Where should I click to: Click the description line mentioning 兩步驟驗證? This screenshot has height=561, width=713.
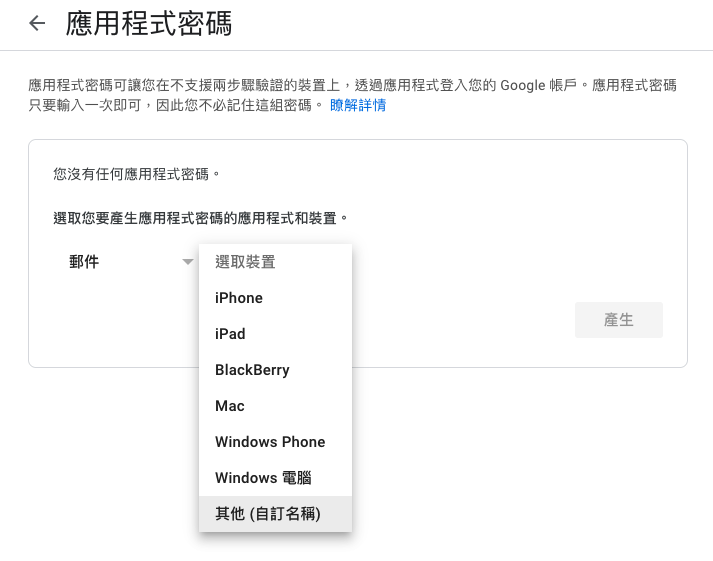[300, 86]
